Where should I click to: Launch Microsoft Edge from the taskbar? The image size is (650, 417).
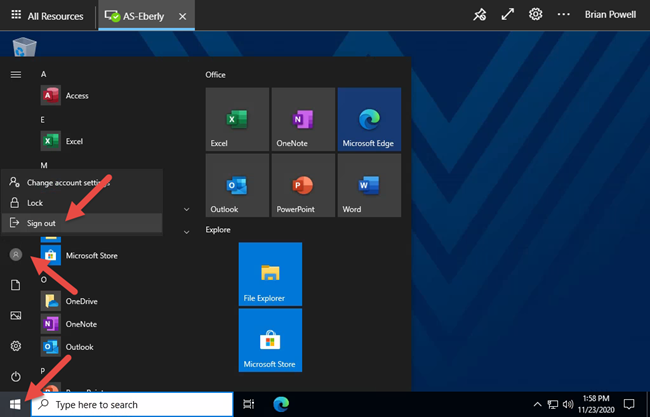click(x=281, y=404)
